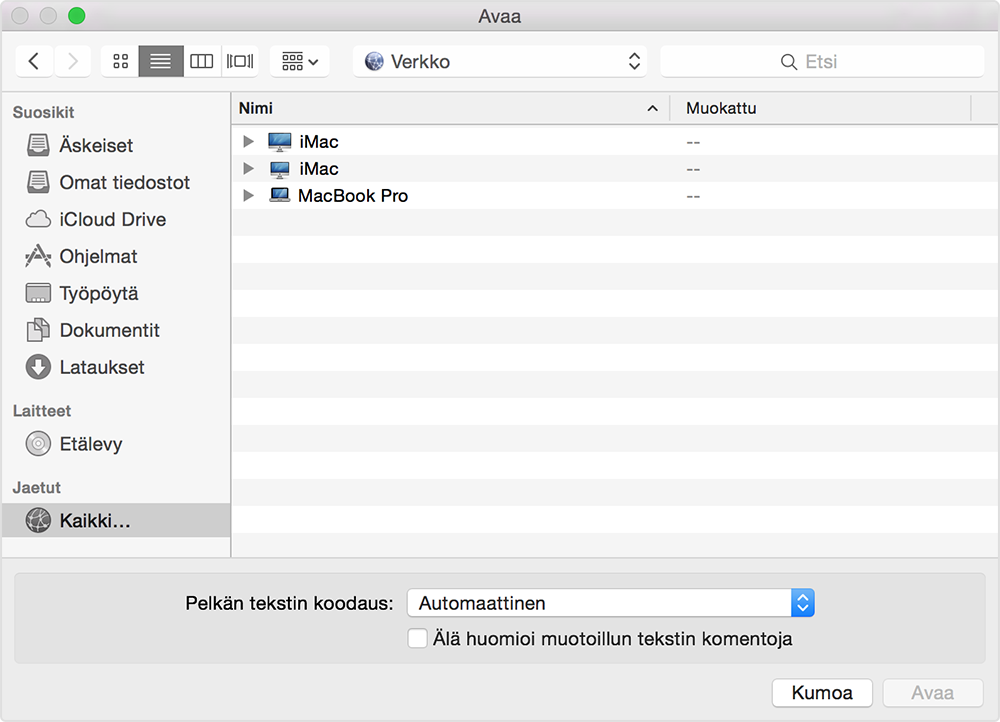This screenshot has height=722, width=1000.
Task: Go back with the left chevron button
Action: click(x=34, y=61)
